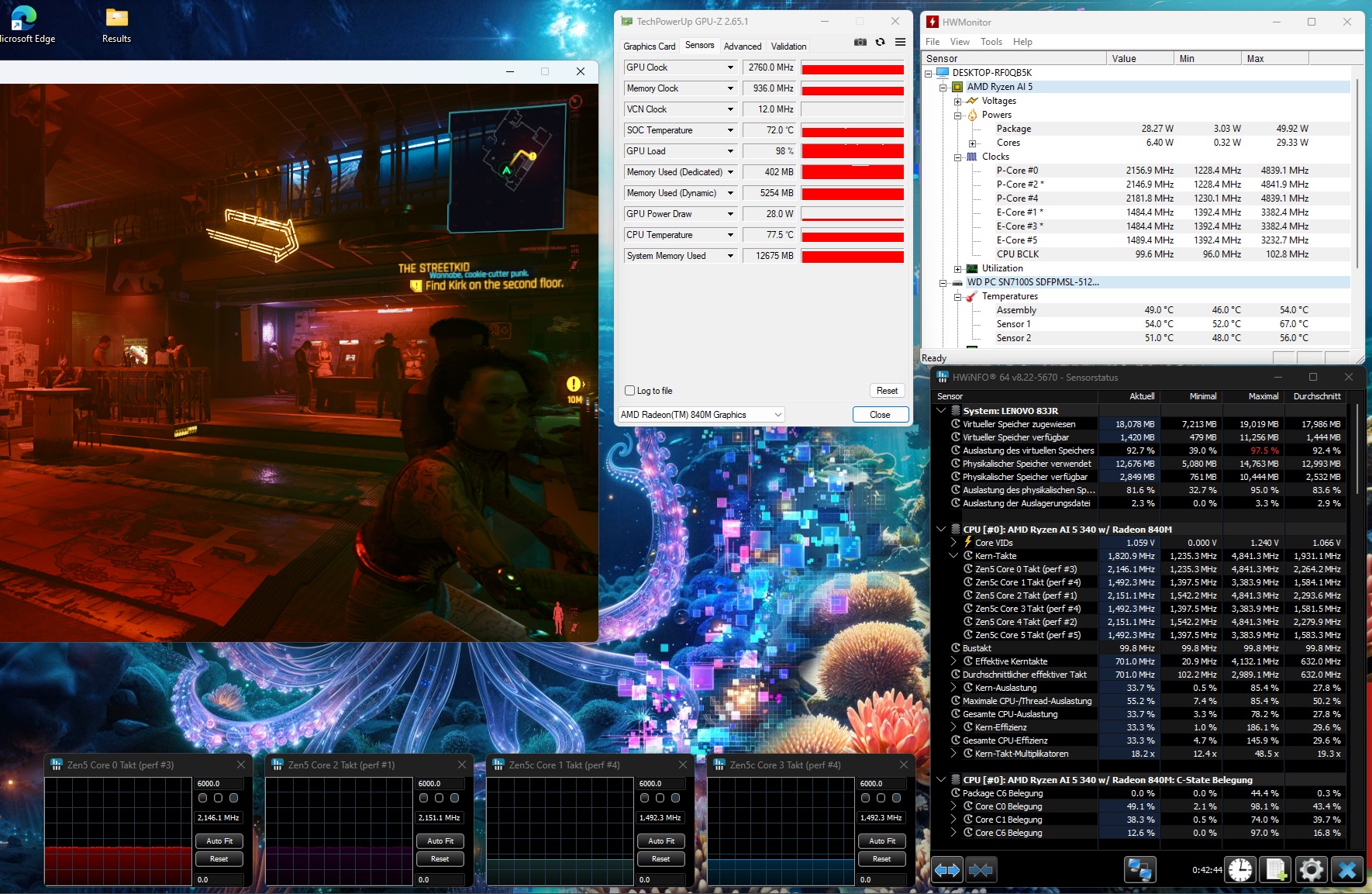Collapse the Clocks node in HWMonitor
Image resolution: width=1372 pixels, height=894 pixels.
pos(958,157)
